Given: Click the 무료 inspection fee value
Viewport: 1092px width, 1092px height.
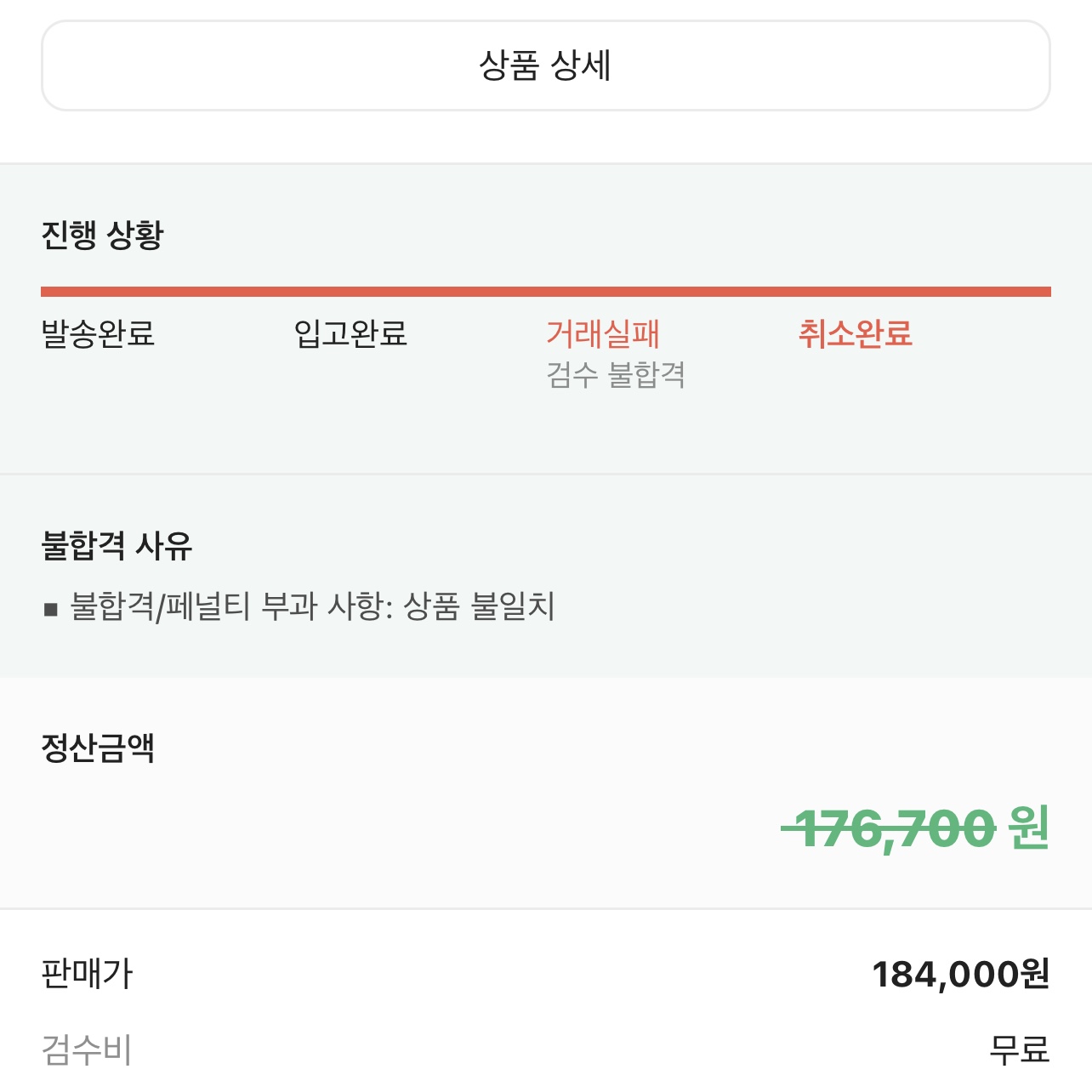Looking at the screenshot, I should click(1020, 1049).
